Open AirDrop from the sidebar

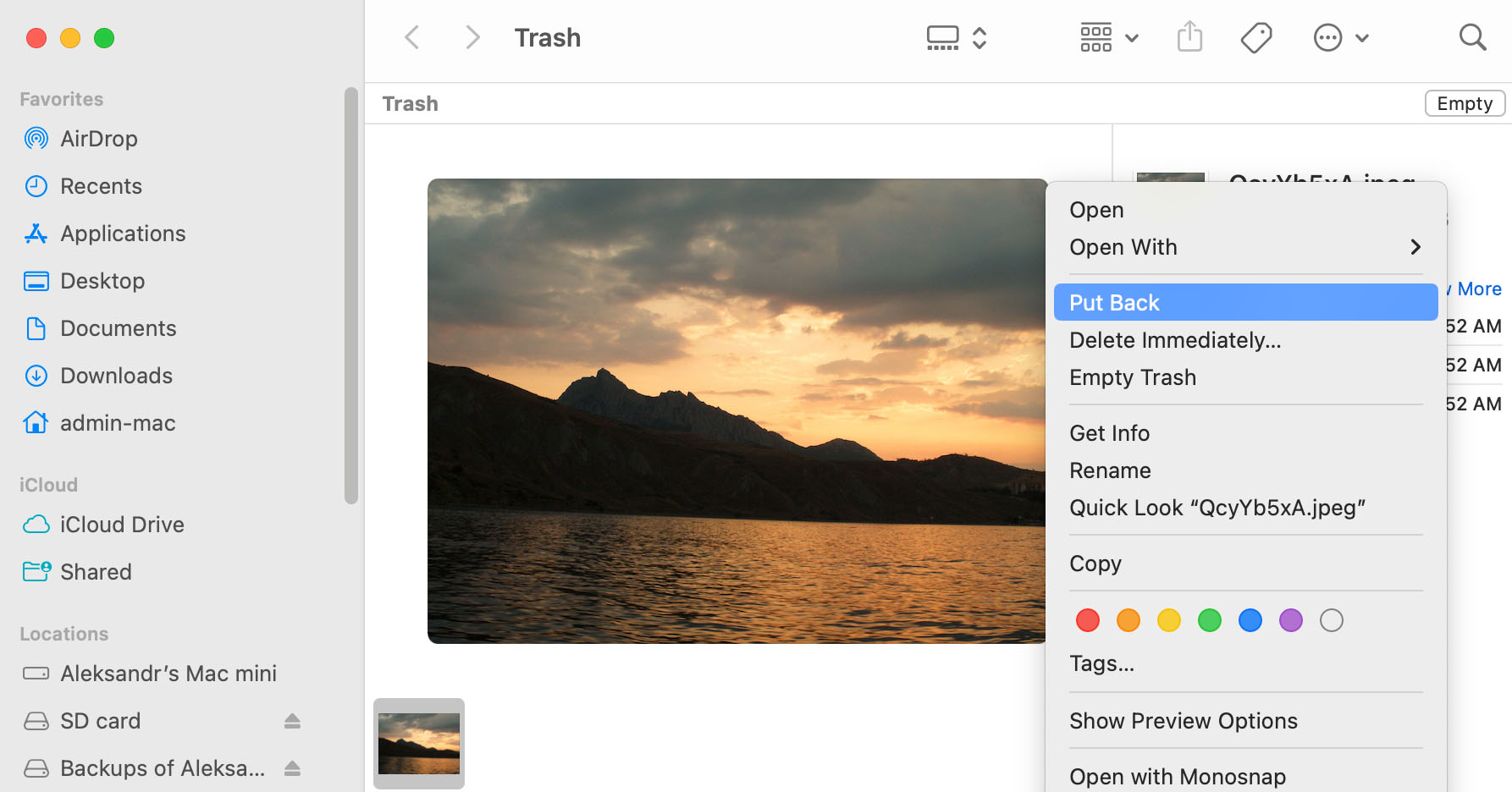[99, 138]
